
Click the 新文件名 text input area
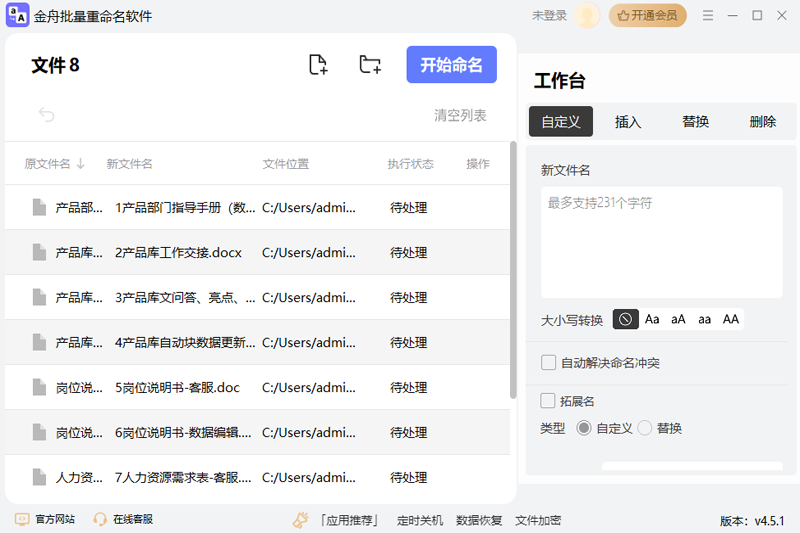[661, 242]
